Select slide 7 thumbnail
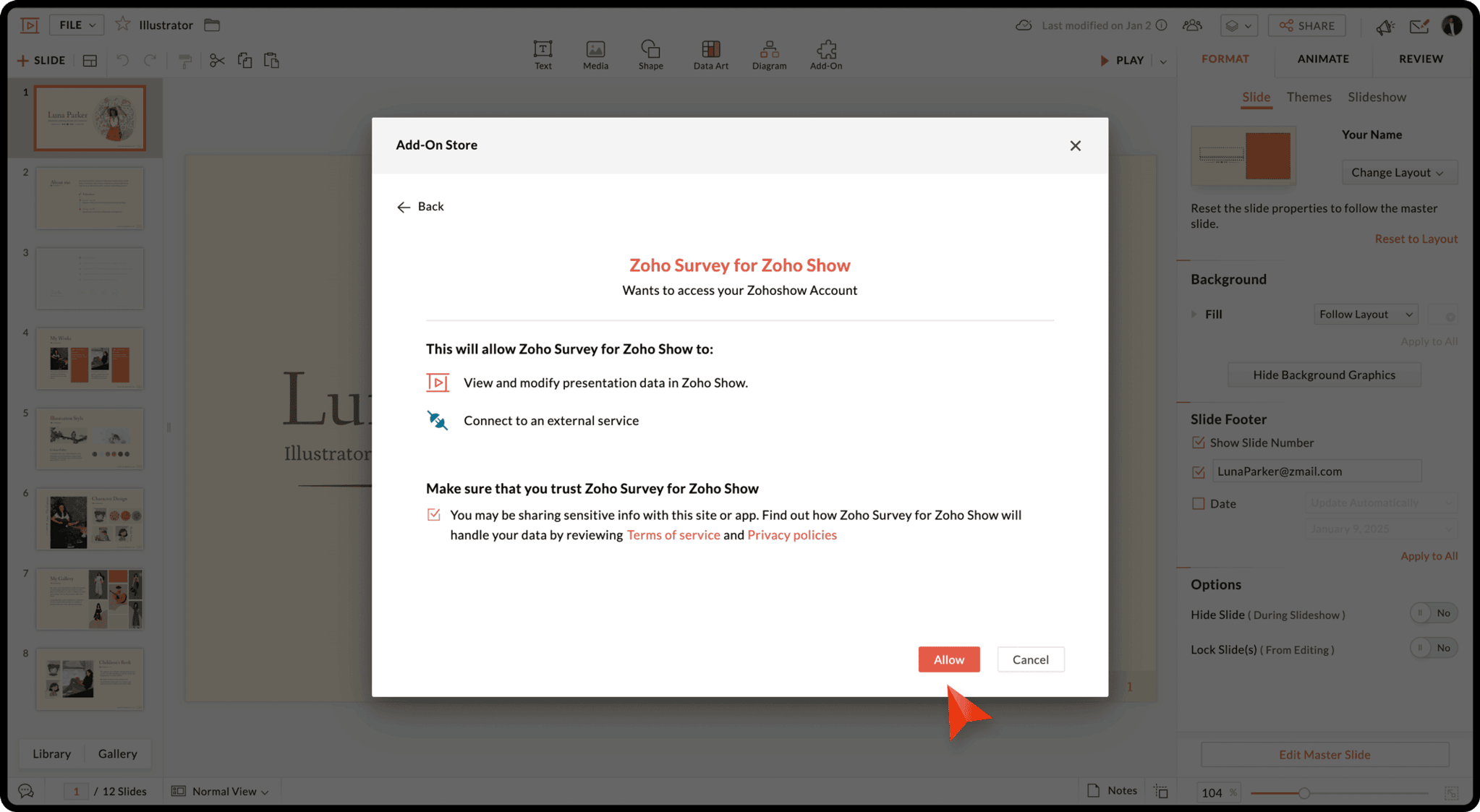 coord(90,599)
